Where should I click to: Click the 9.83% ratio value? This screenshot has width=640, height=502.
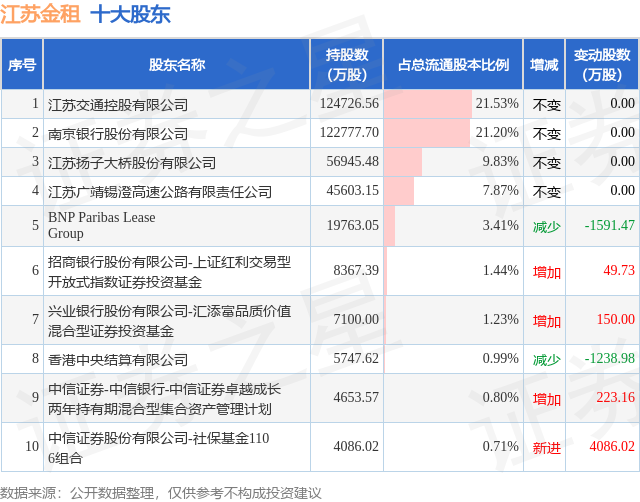[500, 162]
